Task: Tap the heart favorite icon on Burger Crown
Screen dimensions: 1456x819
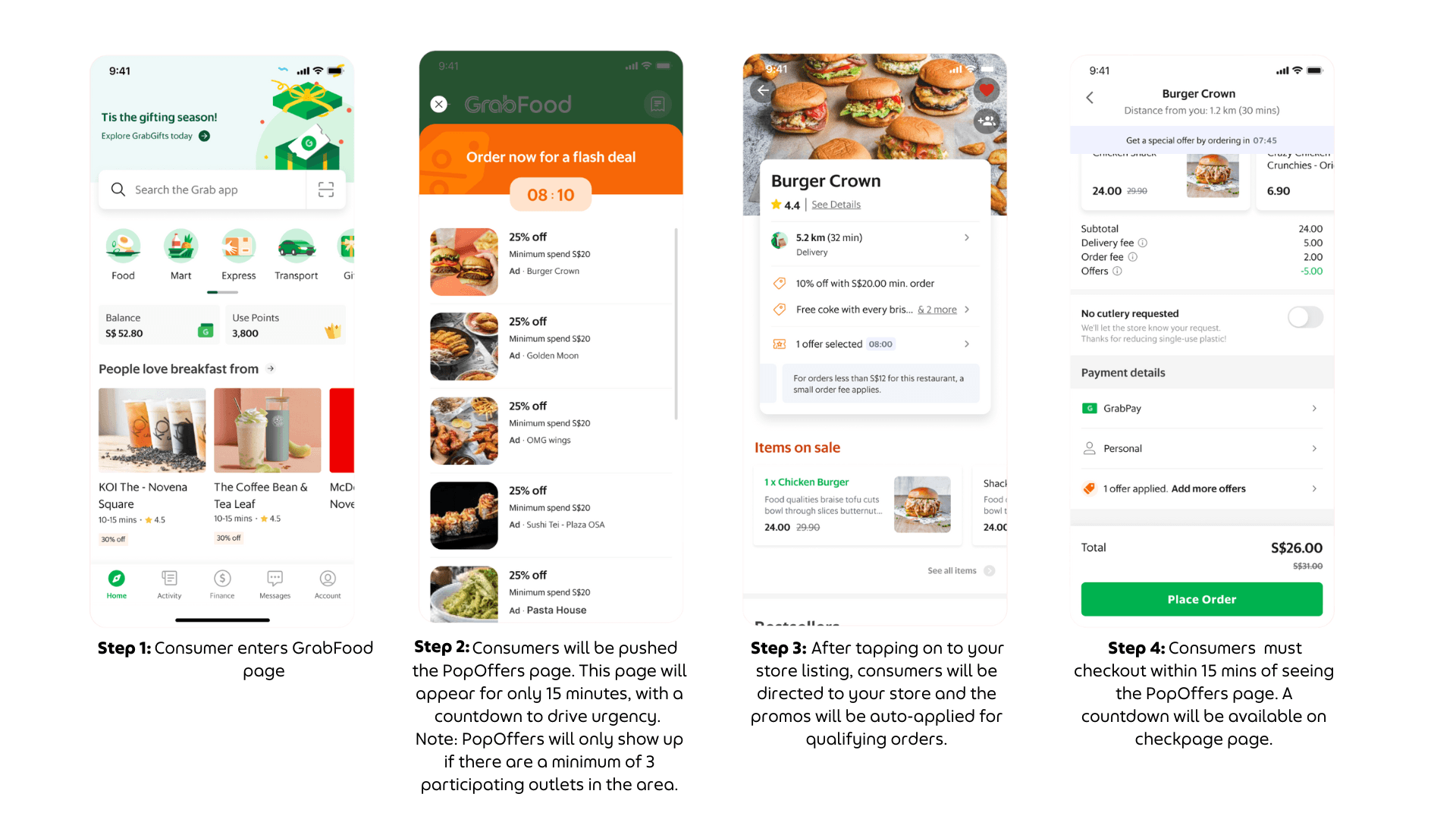Action: pyautogui.click(x=986, y=90)
